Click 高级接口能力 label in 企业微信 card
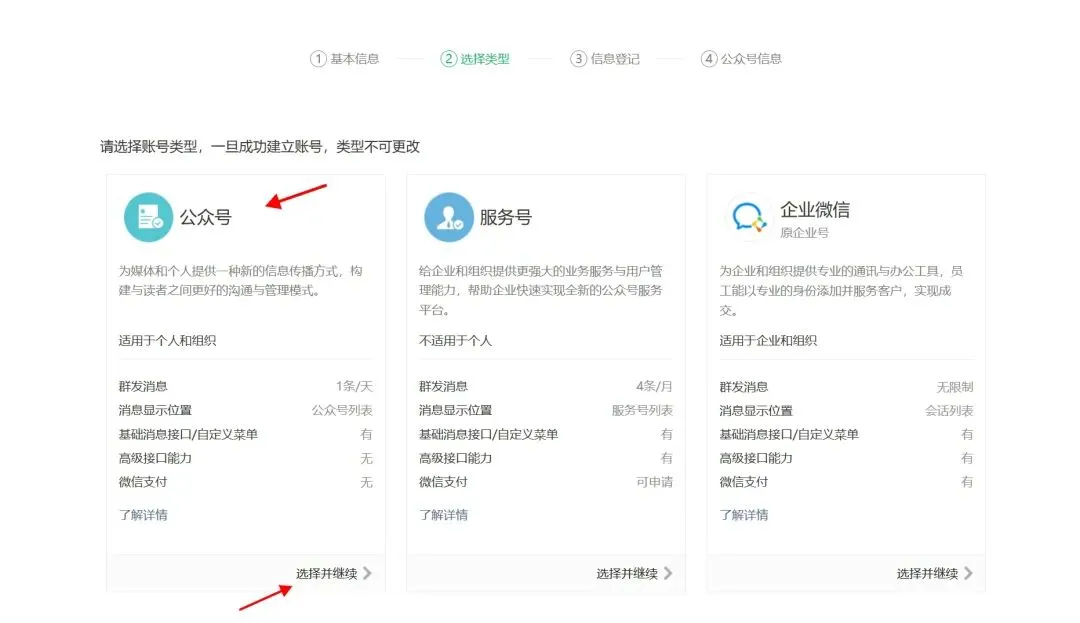The height and width of the screenshot is (623, 1080). click(x=756, y=458)
